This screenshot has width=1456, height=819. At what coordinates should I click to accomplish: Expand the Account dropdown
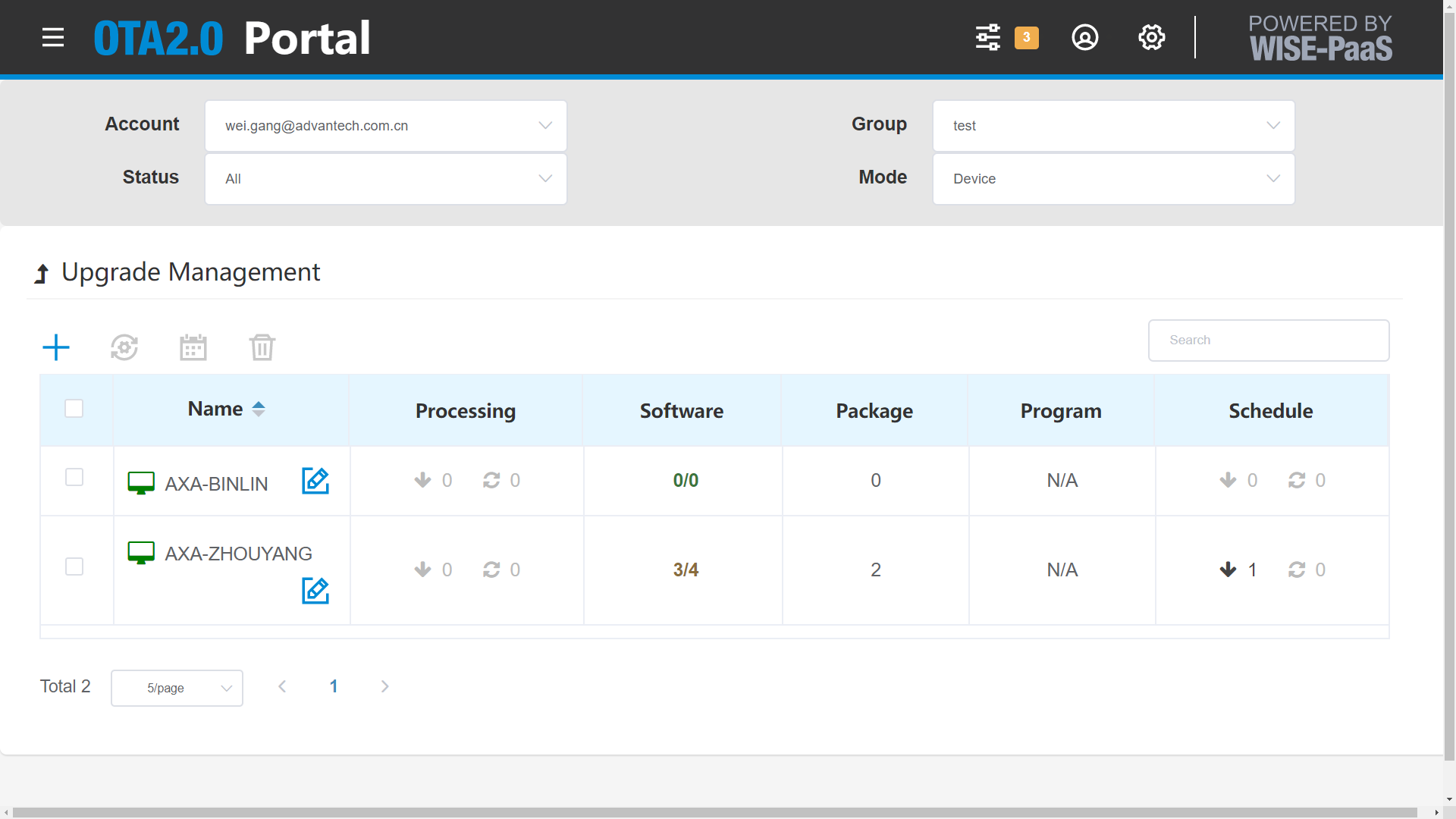pyautogui.click(x=386, y=126)
